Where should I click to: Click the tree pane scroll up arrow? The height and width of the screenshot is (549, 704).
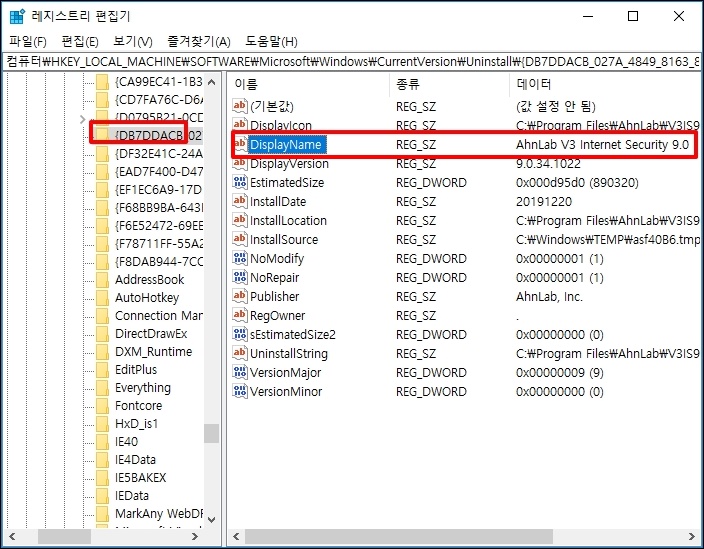(211, 83)
